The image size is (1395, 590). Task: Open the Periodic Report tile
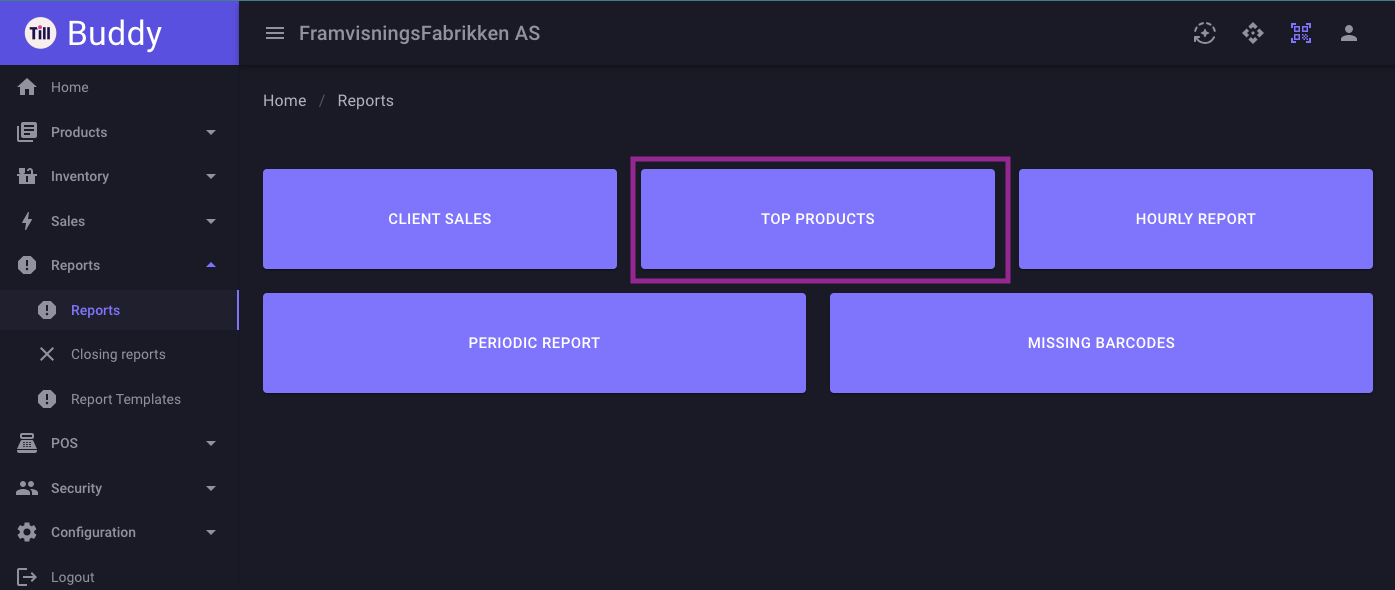coord(534,343)
